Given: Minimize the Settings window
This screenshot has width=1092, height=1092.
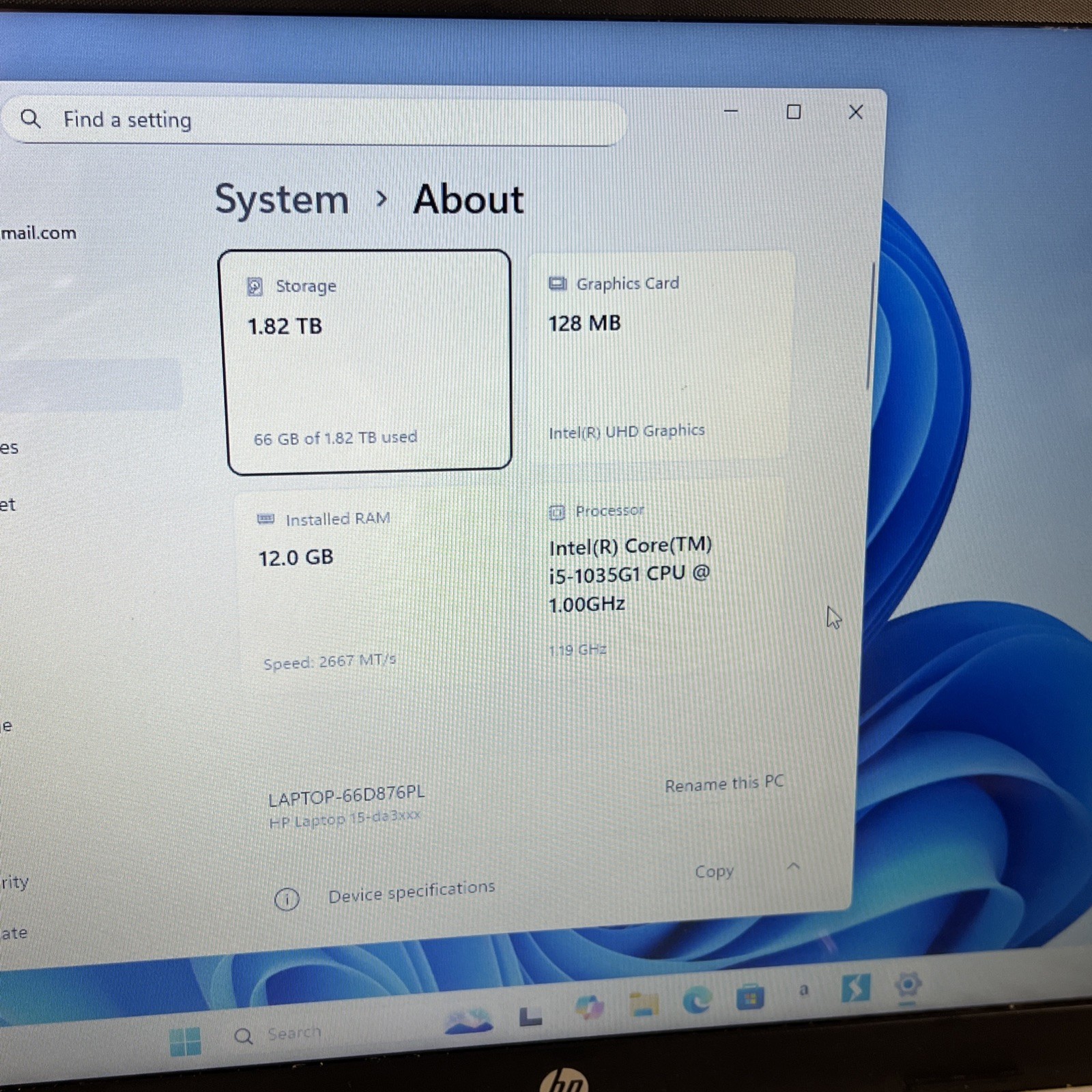Looking at the screenshot, I should click(x=731, y=111).
